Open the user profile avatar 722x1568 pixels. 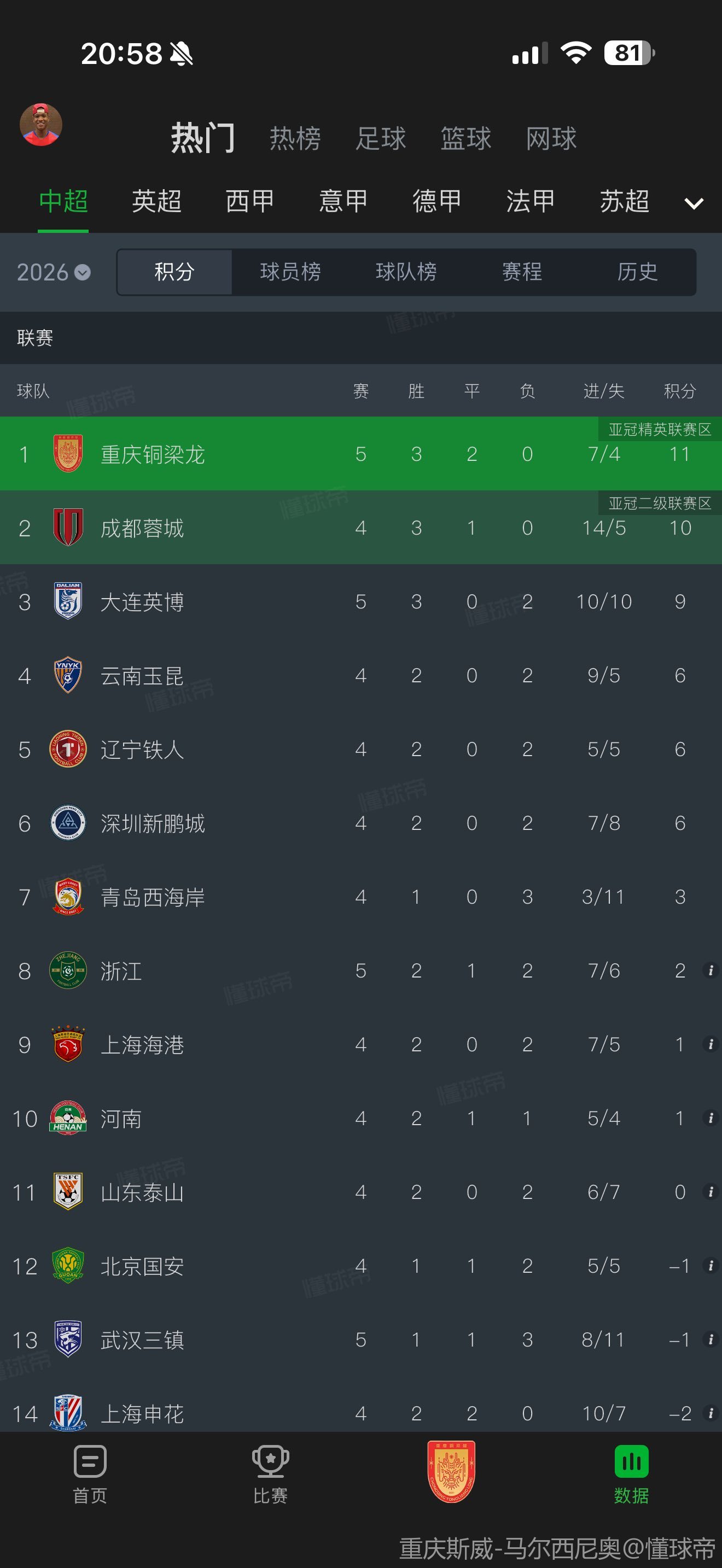(x=41, y=125)
